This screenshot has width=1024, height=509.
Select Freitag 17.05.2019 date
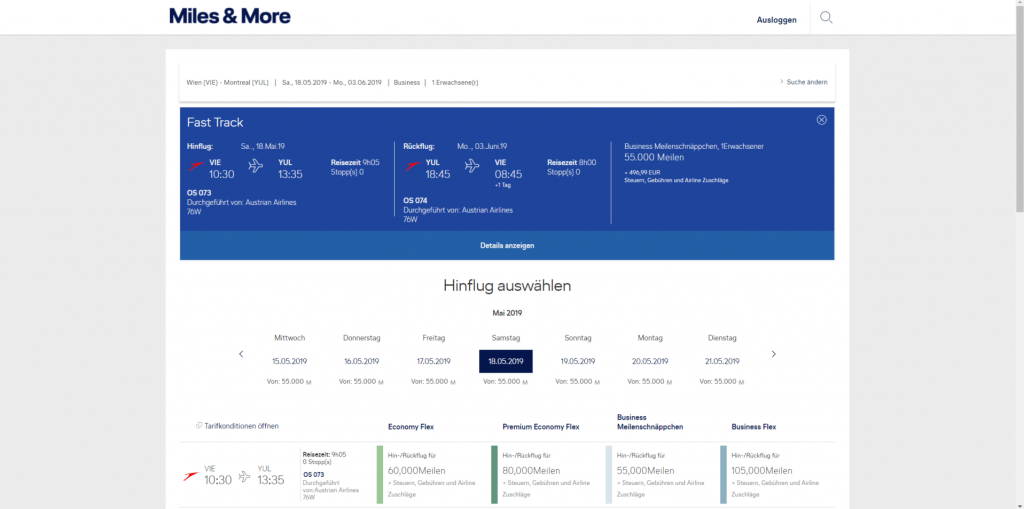[434, 361]
